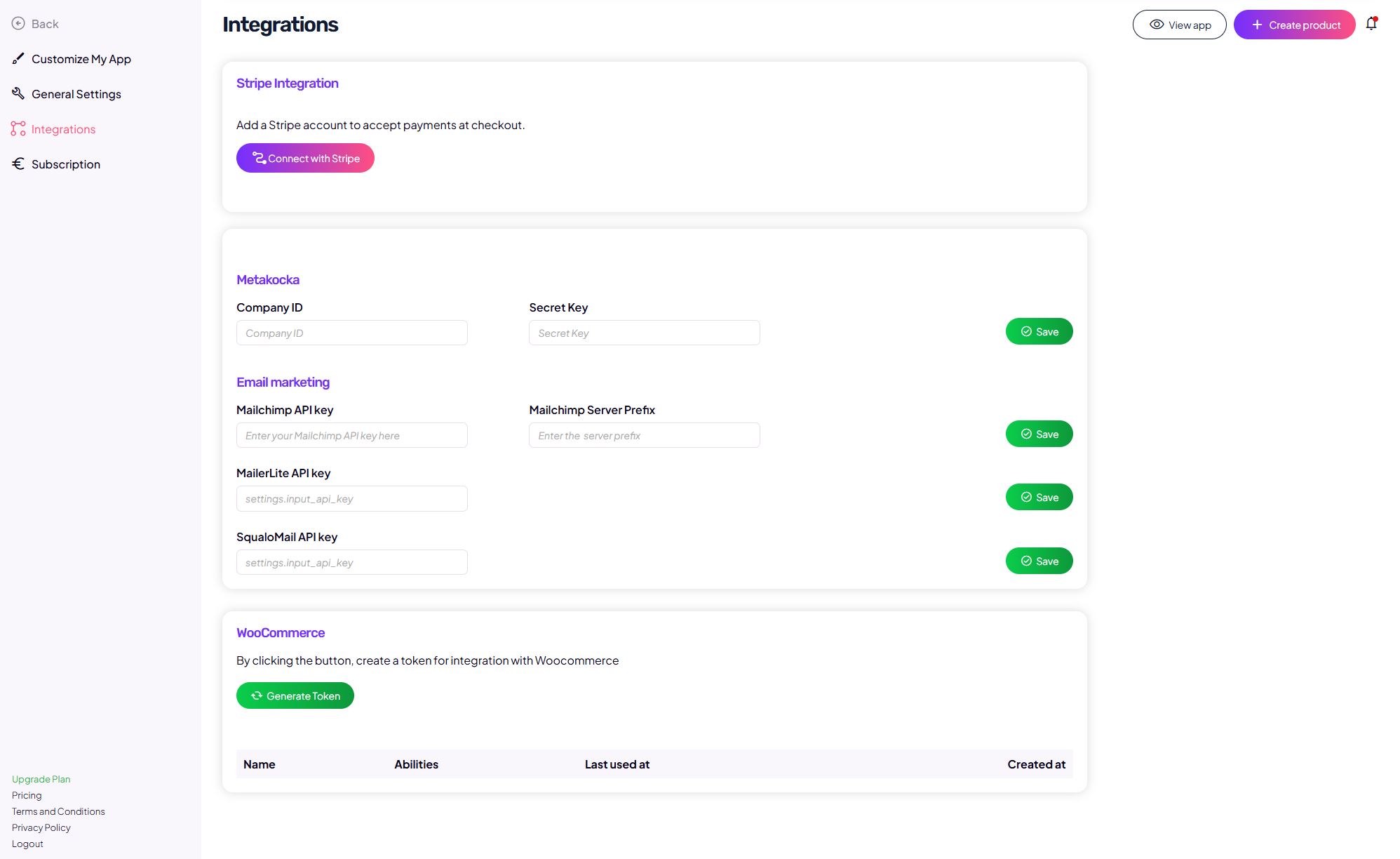Click the plus icon in Create product
Image resolution: width=1400 pixels, height=859 pixels.
(1257, 25)
